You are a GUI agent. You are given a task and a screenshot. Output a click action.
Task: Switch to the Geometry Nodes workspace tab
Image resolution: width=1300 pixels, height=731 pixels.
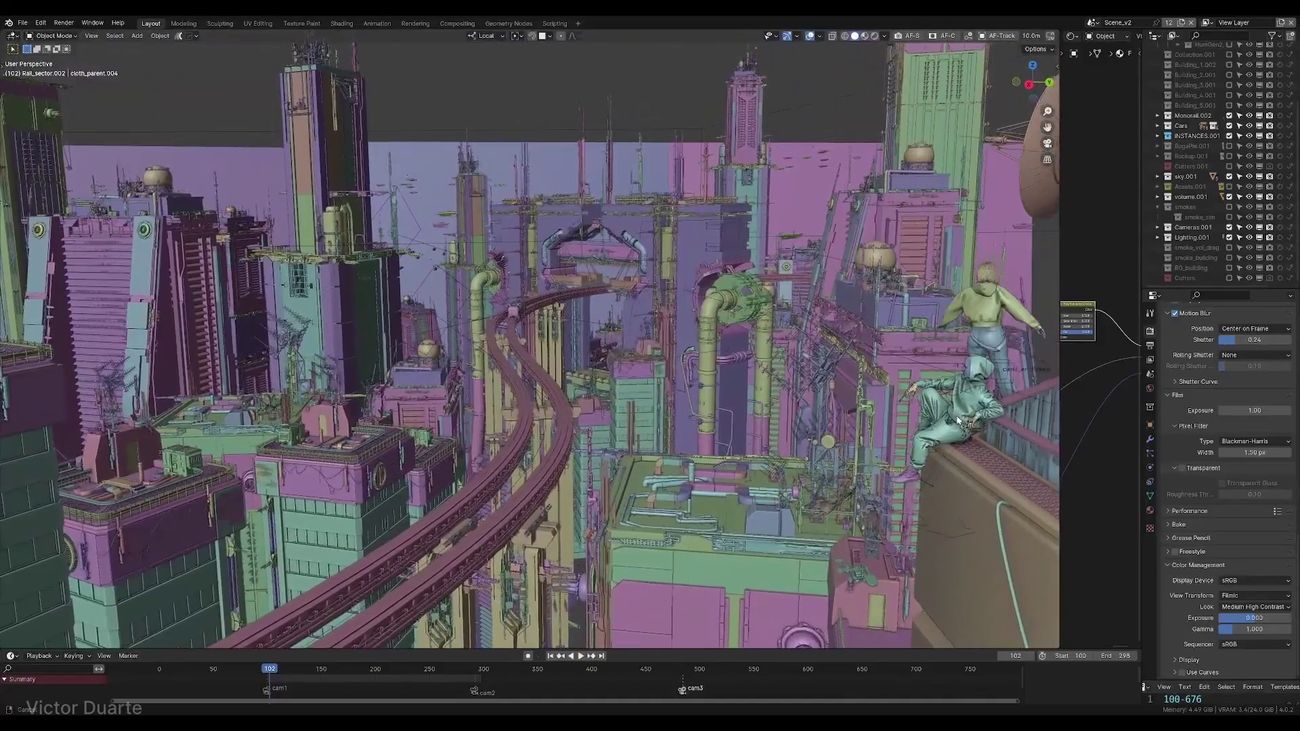(x=509, y=23)
